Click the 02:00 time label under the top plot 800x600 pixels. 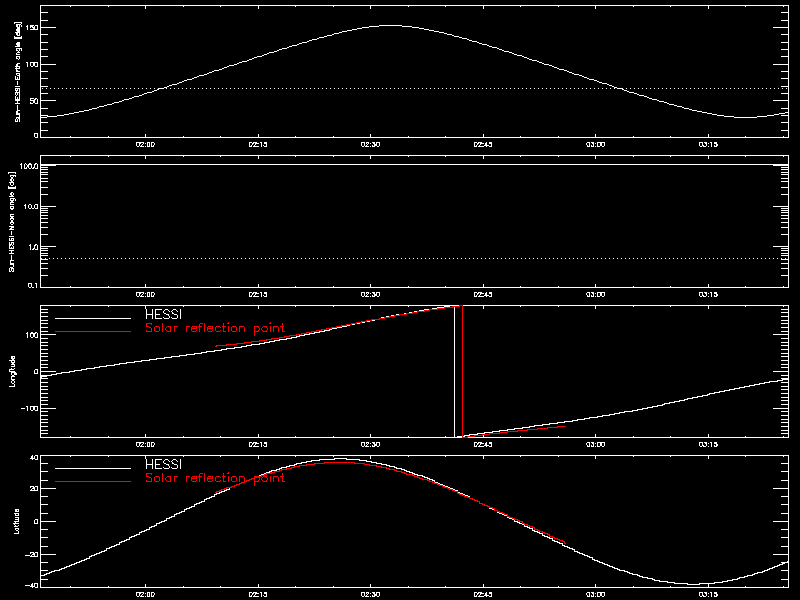click(145, 144)
